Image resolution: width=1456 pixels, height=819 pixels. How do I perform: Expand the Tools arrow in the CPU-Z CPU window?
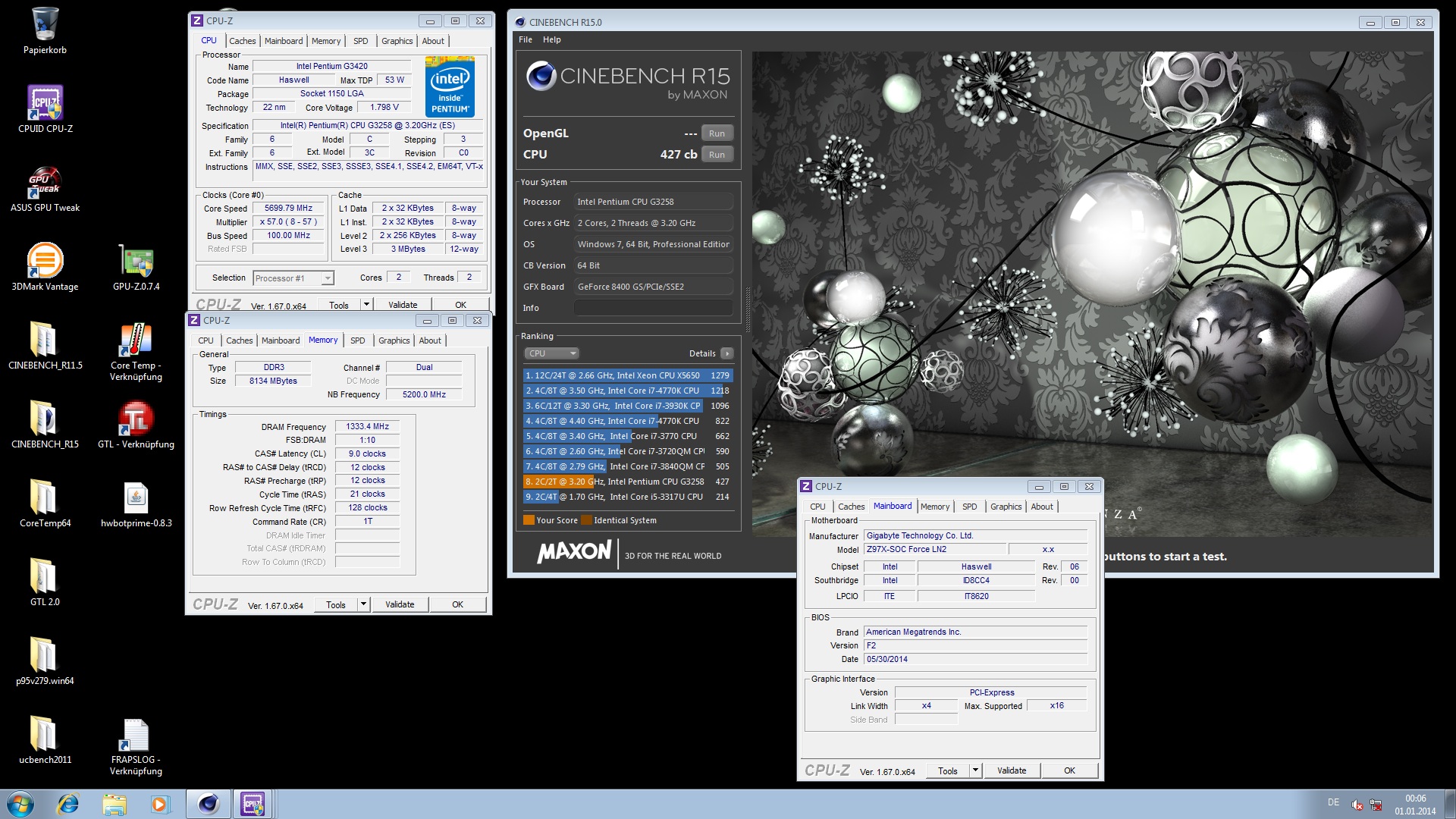click(366, 305)
